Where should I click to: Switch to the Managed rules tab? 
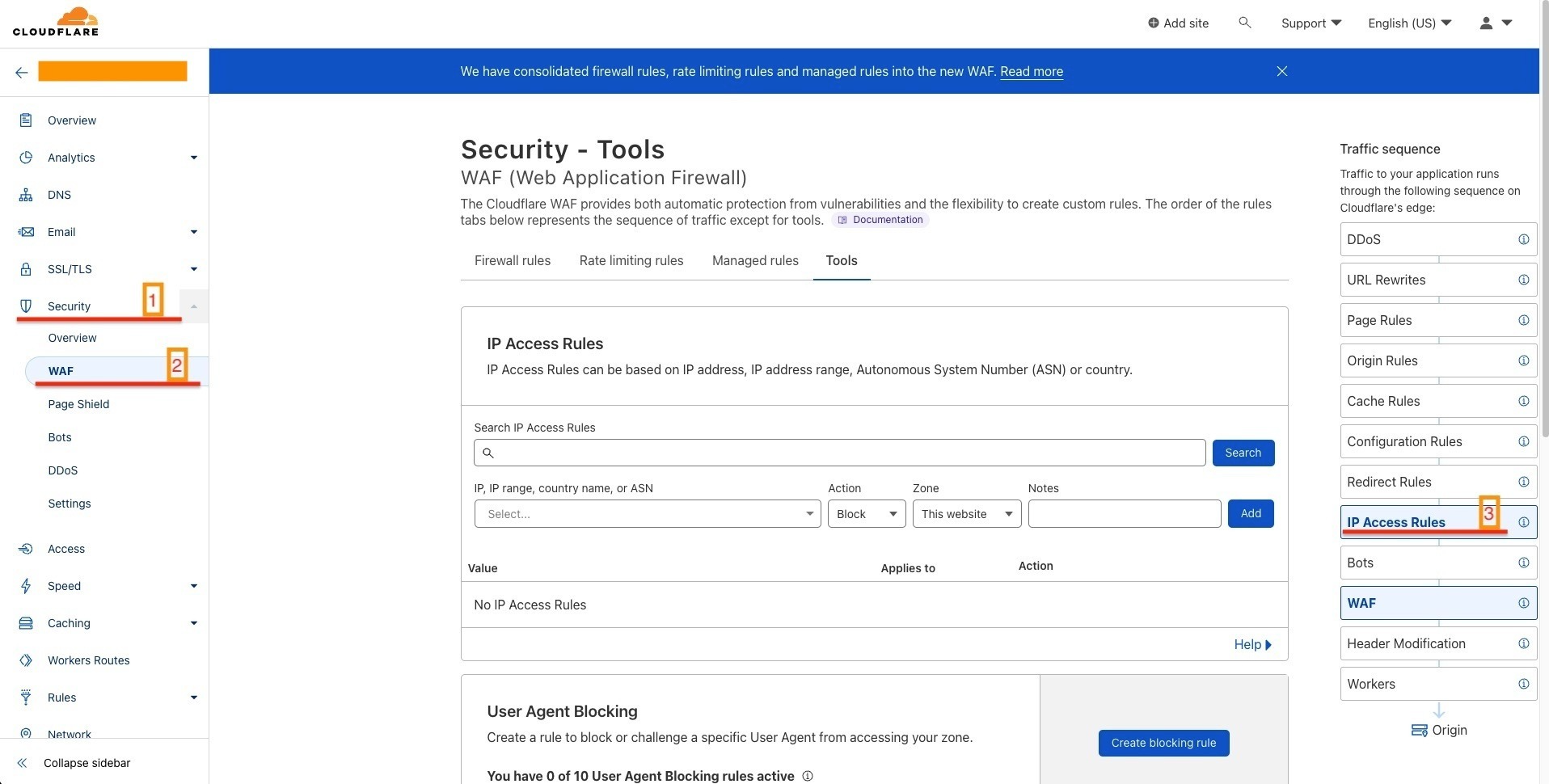[x=755, y=260]
